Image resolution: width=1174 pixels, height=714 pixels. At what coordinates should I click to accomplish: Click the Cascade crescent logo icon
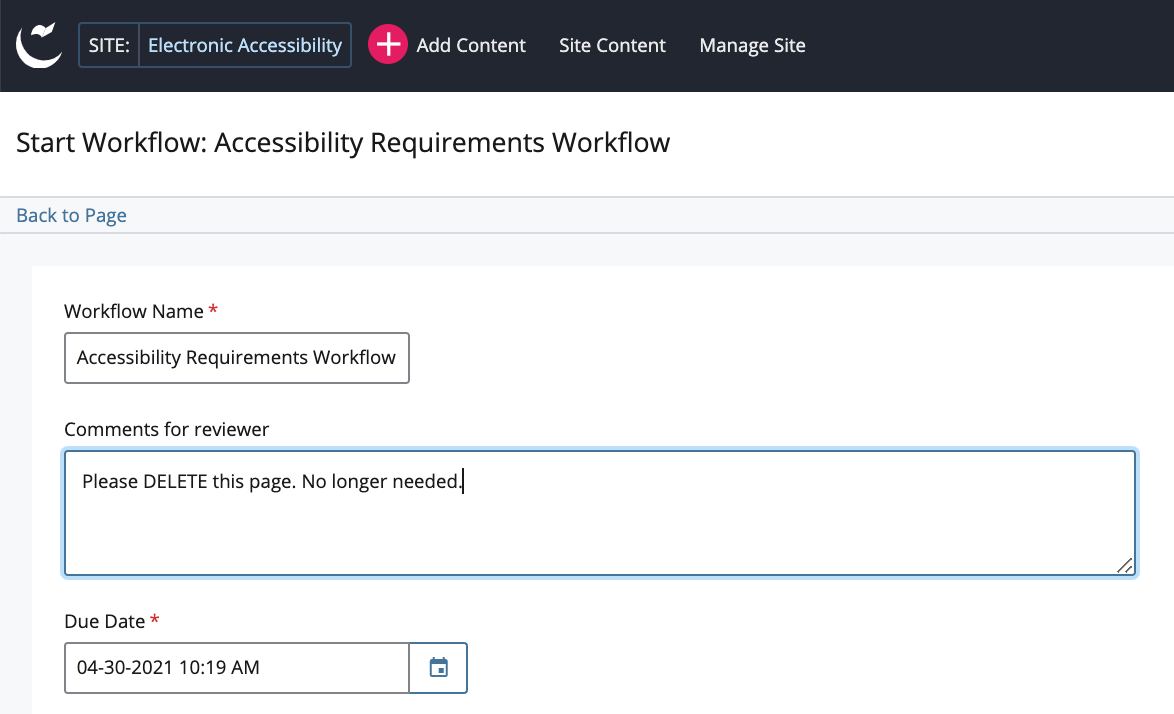pos(39,45)
